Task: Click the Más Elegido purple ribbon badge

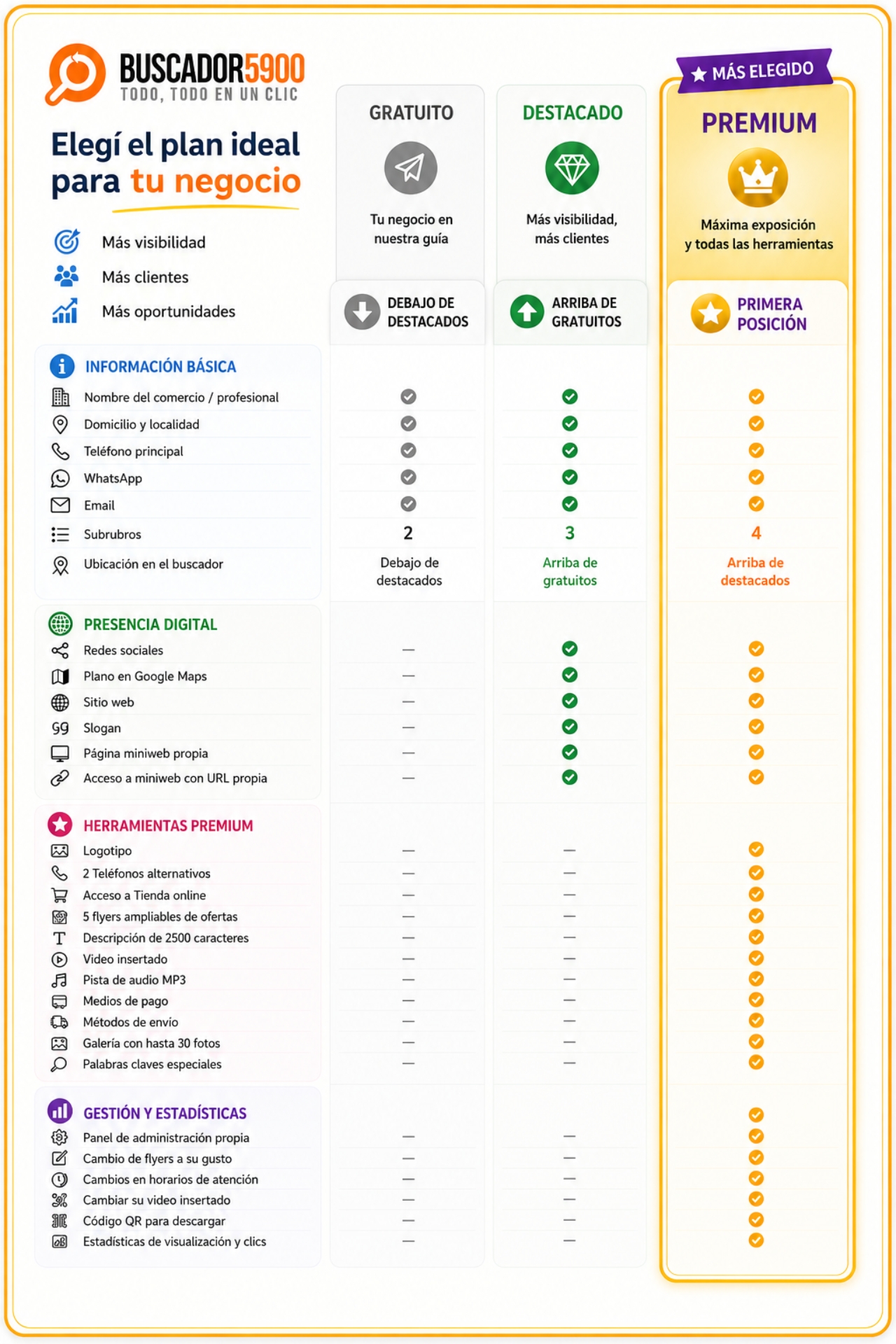Action: pyautogui.click(x=755, y=71)
